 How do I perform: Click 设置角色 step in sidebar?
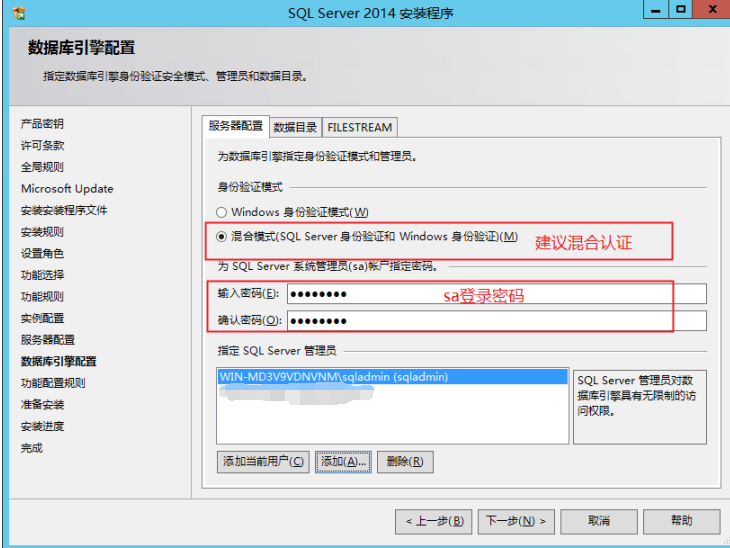[42, 253]
